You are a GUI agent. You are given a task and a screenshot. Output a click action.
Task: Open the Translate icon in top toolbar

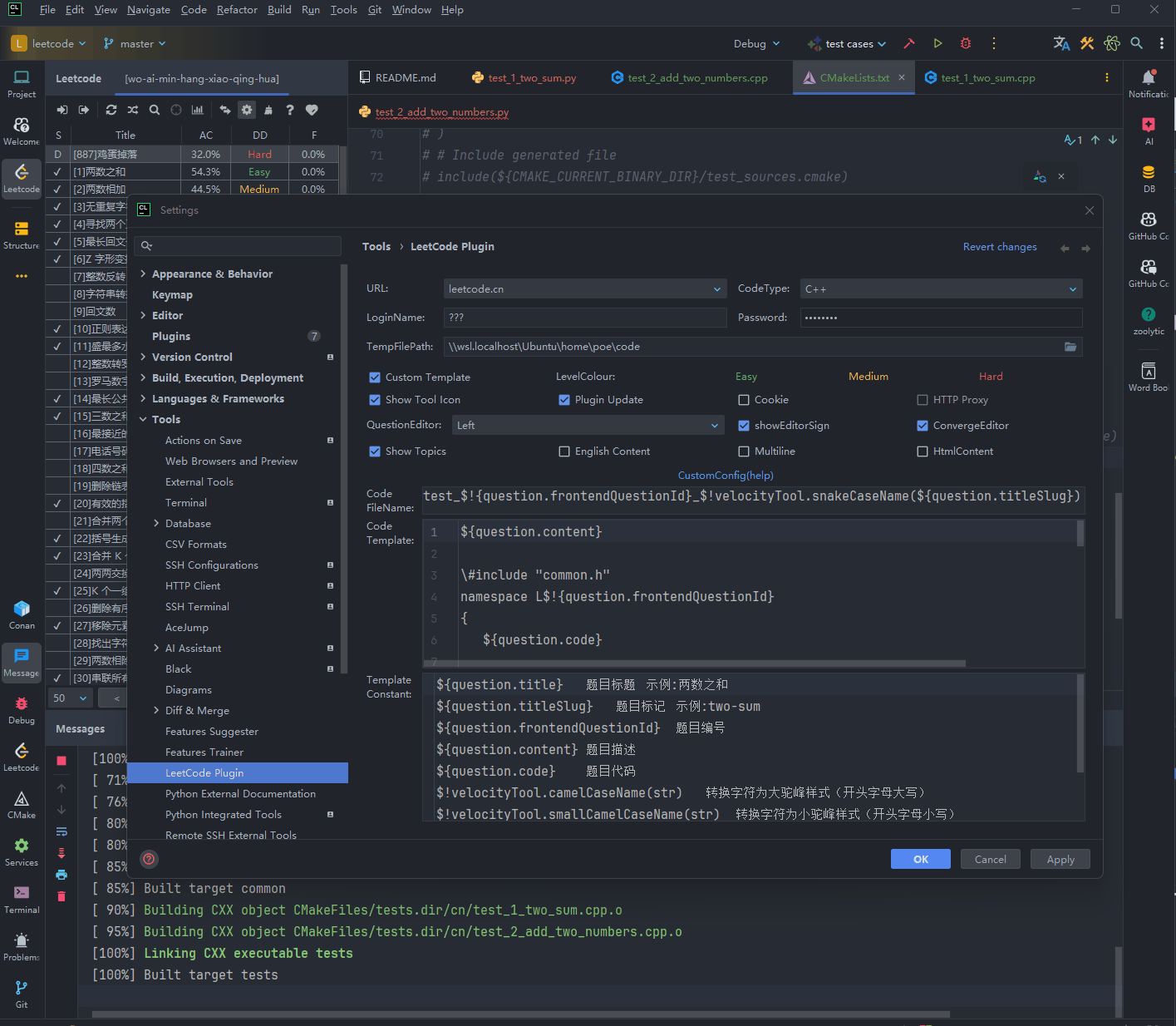coord(1061,43)
